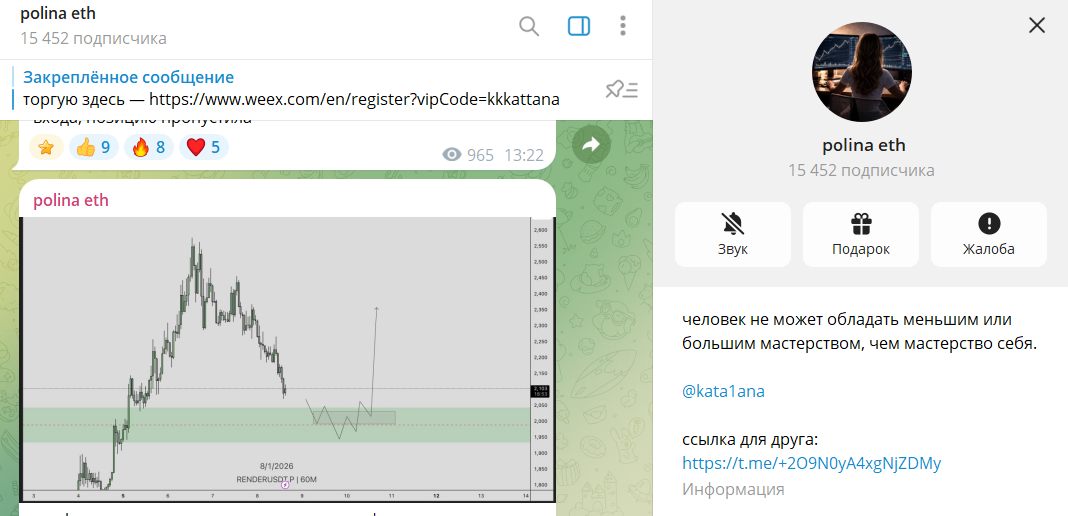Open the @kata1ana username link
1068x516 pixels.
pos(723,391)
